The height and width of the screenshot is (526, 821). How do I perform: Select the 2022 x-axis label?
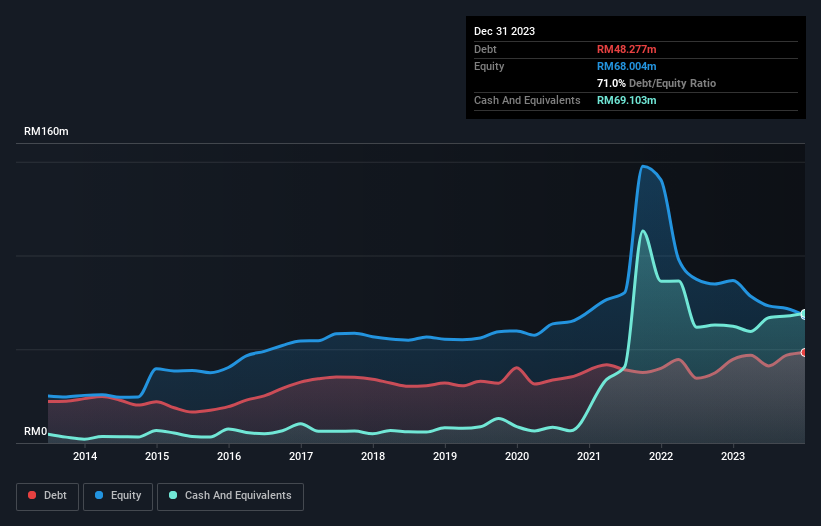[661, 456]
